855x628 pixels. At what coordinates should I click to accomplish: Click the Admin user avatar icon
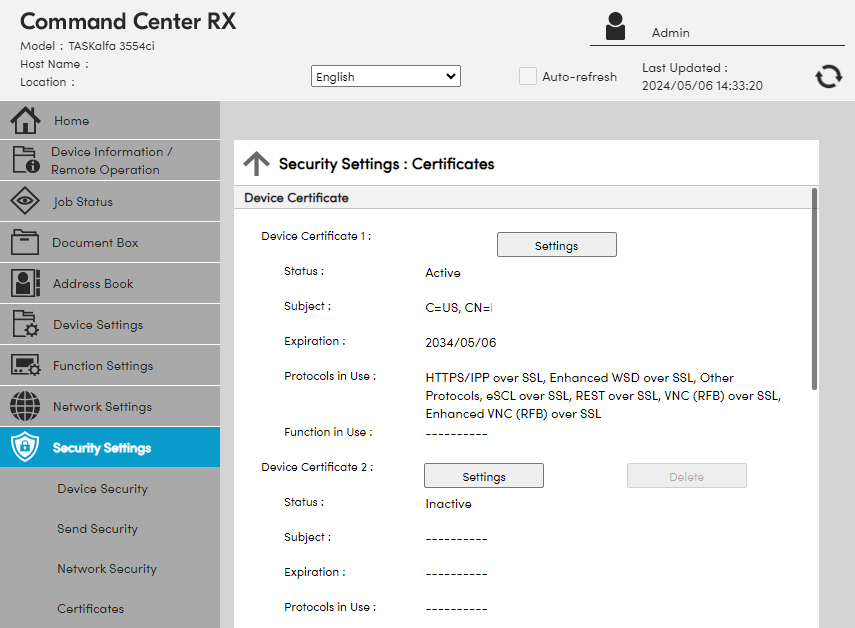coord(615,26)
